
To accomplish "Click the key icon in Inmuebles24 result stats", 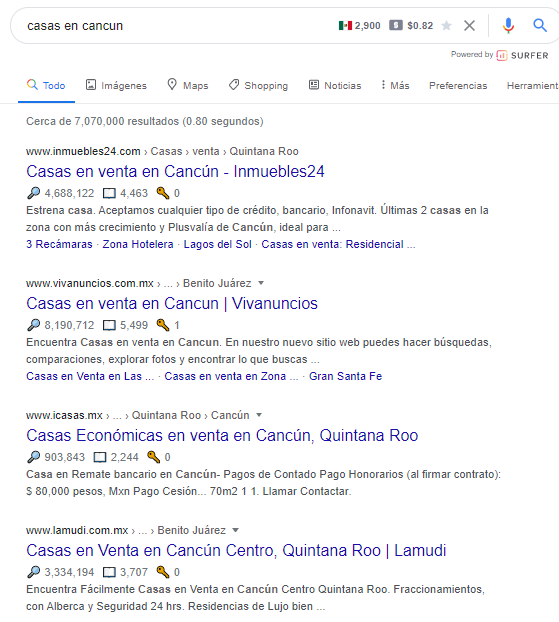I will pyautogui.click(x=163, y=193).
